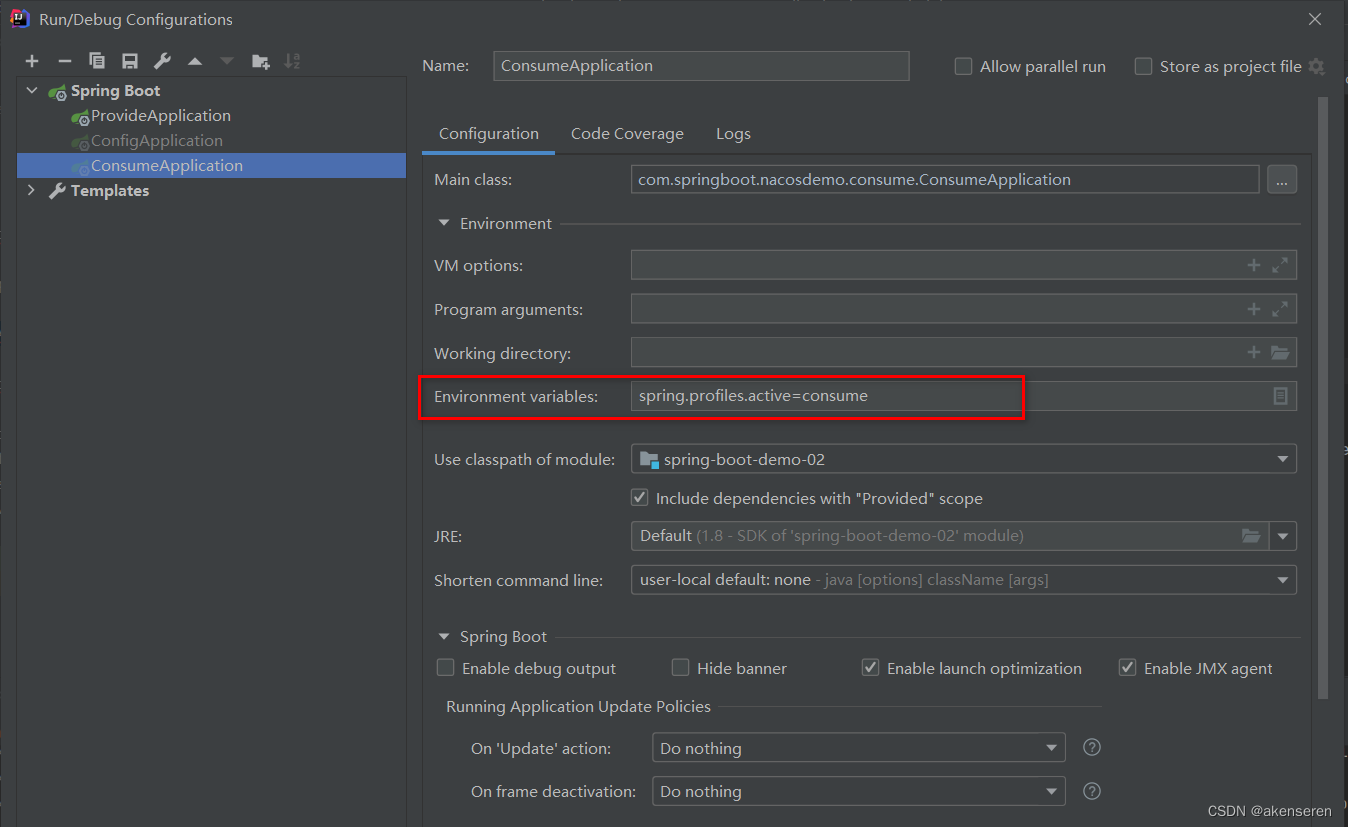
Task: Click the Environment variables field
Action: (964, 396)
